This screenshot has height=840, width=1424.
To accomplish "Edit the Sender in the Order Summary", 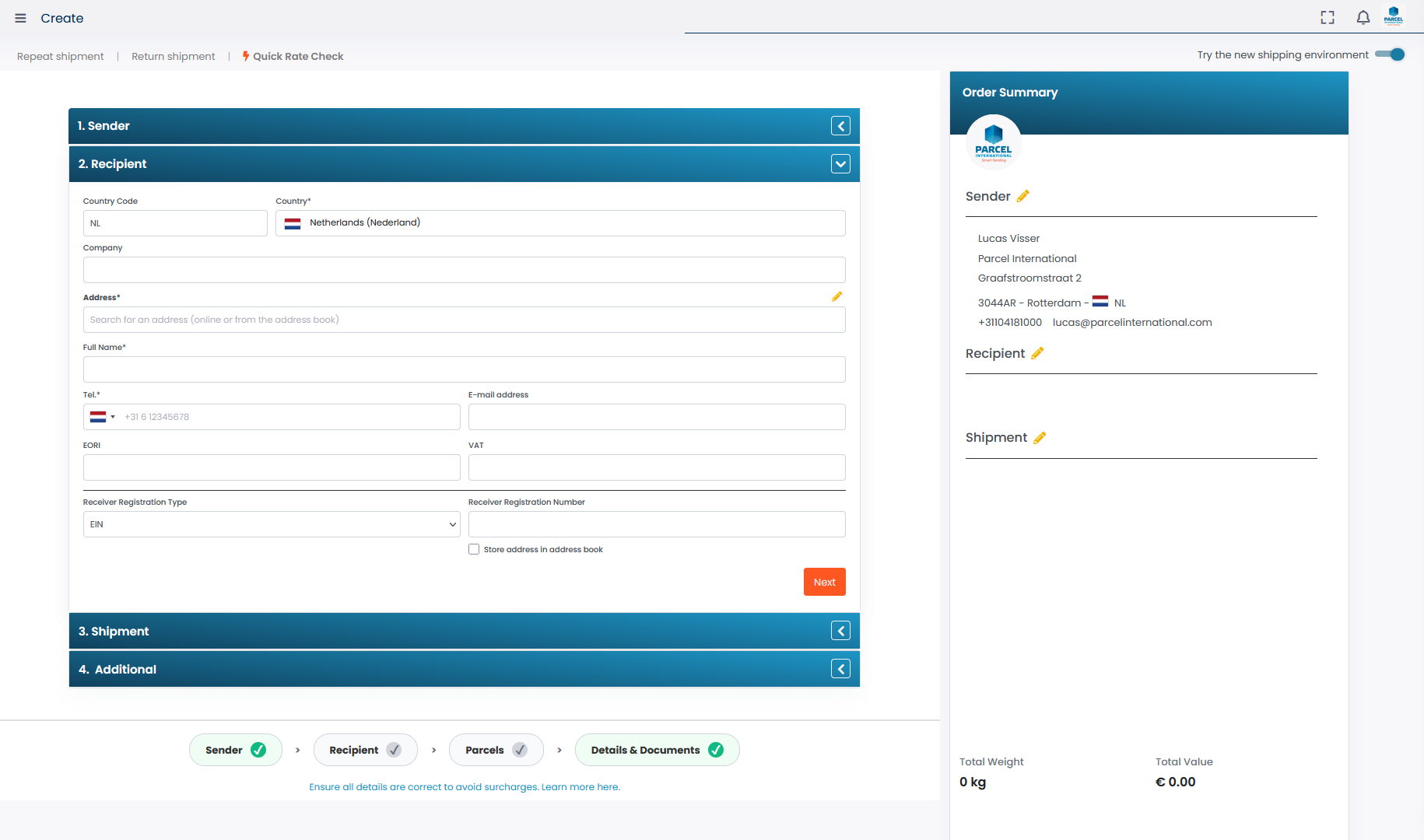I will tap(1022, 196).
